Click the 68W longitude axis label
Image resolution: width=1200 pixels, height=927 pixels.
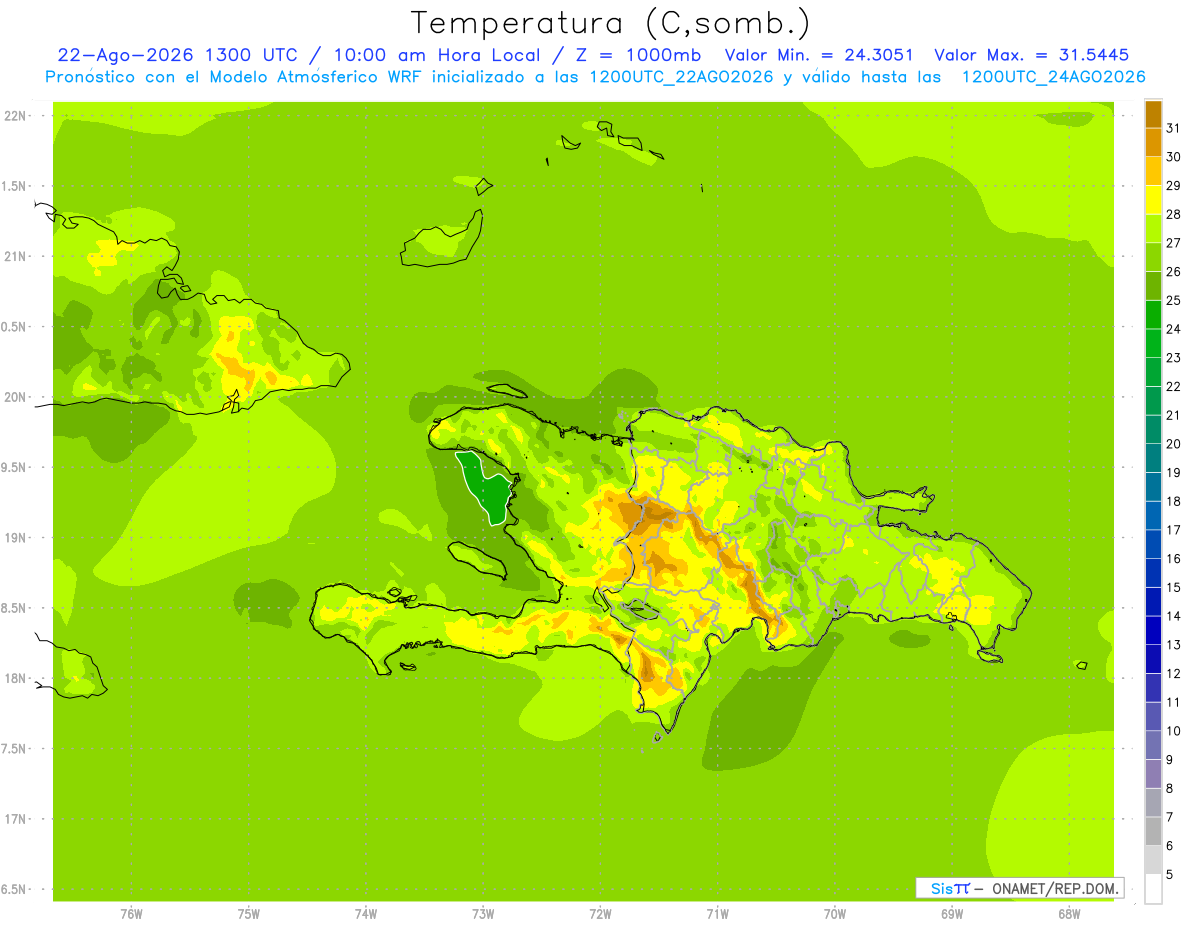tap(1069, 914)
